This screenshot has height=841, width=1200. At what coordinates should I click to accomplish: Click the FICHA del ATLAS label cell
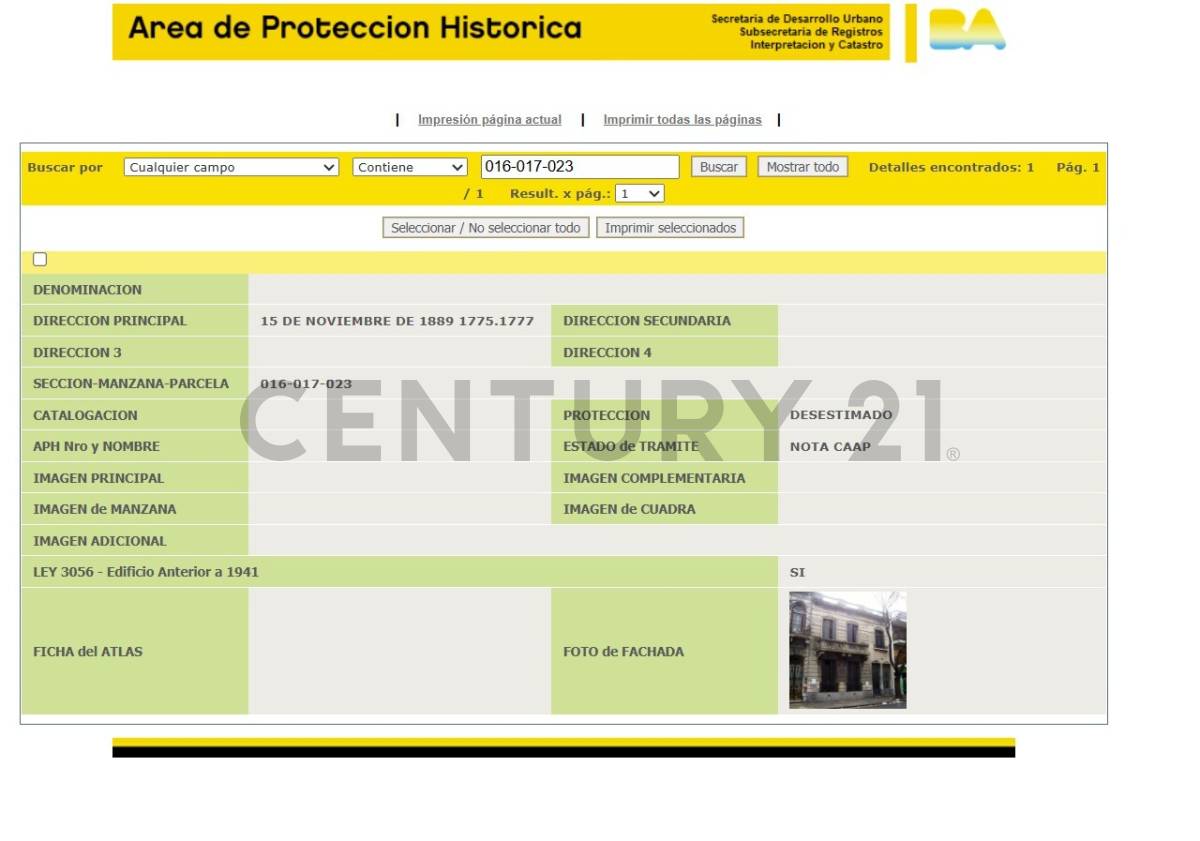pos(88,651)
